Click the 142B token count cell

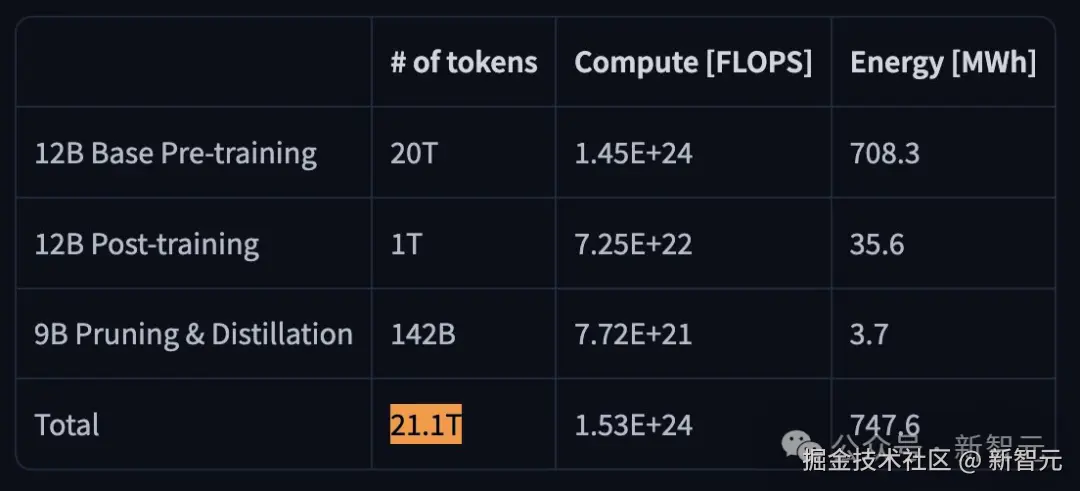pyautogui.click(x=423, y=334)
